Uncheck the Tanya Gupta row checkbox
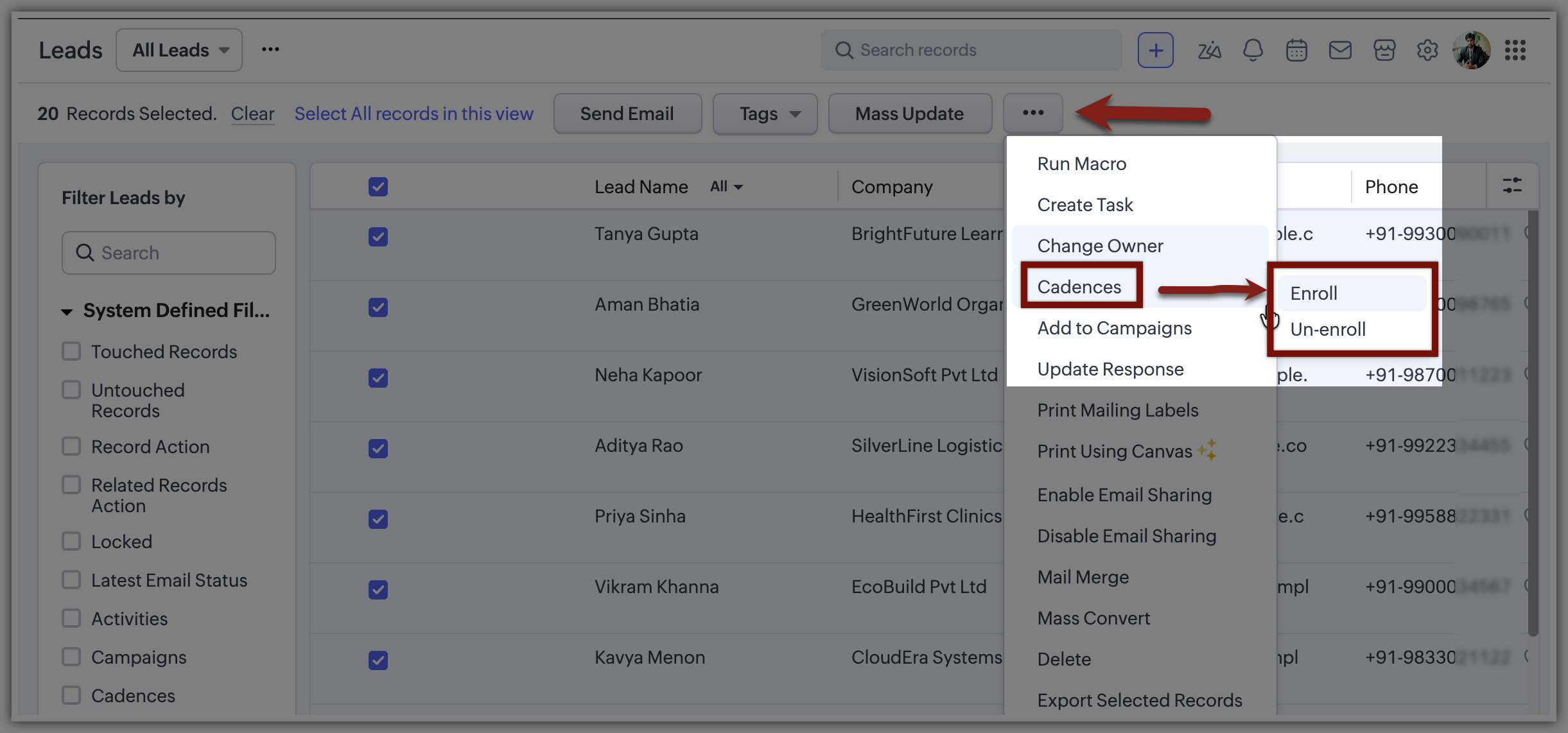Viewport: 1568px width, 733px height. [378, 237]
